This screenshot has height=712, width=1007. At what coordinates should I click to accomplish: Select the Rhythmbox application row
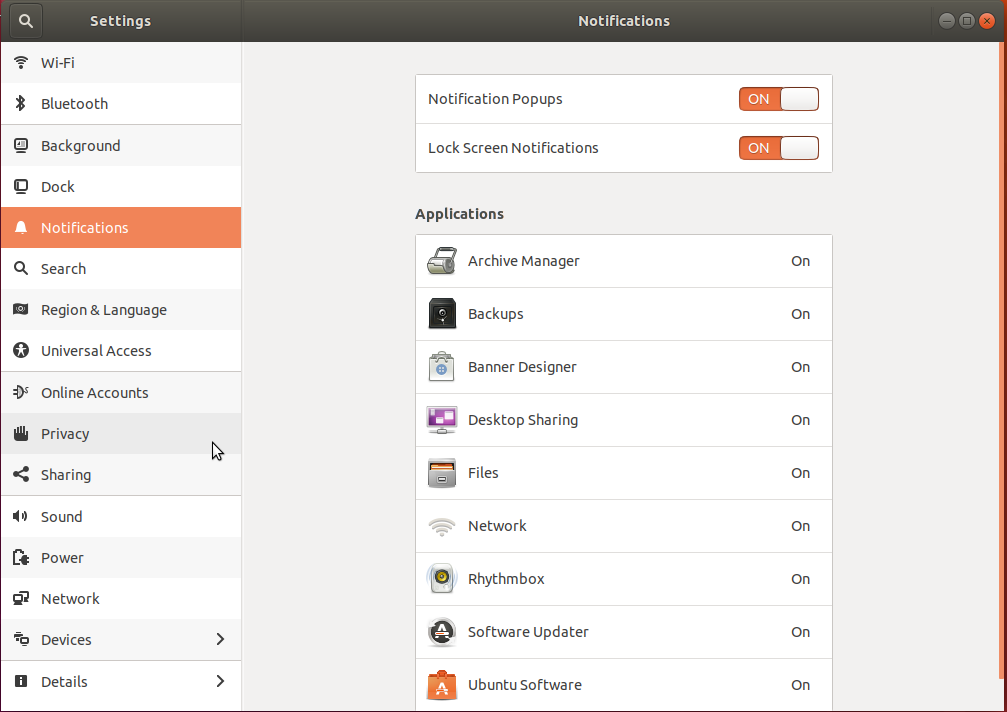click(x=624, y=578)
